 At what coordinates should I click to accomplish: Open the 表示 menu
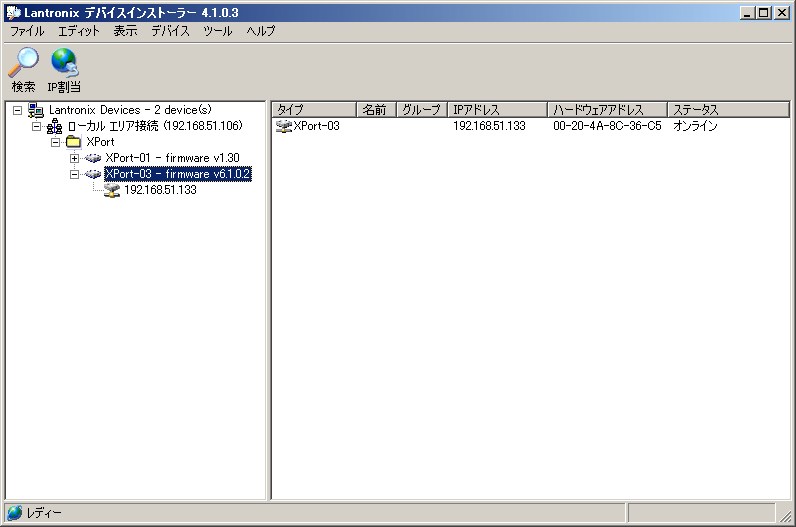tap(125, 31)
